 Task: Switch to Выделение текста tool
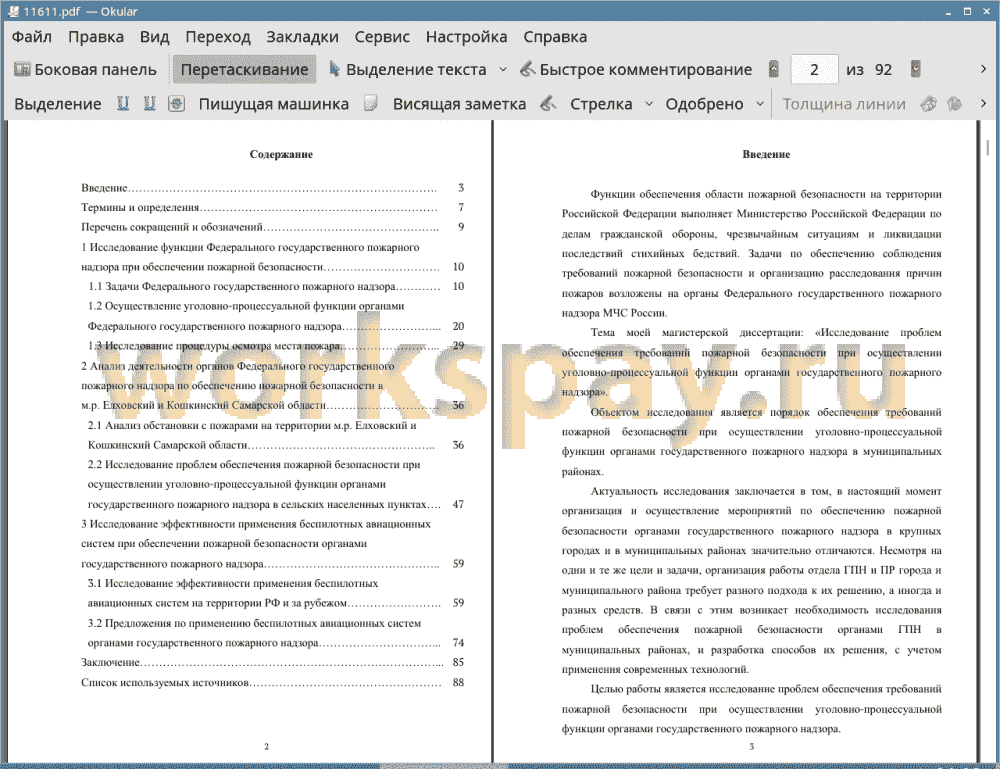pyautogui.click(x=407, y=70)
